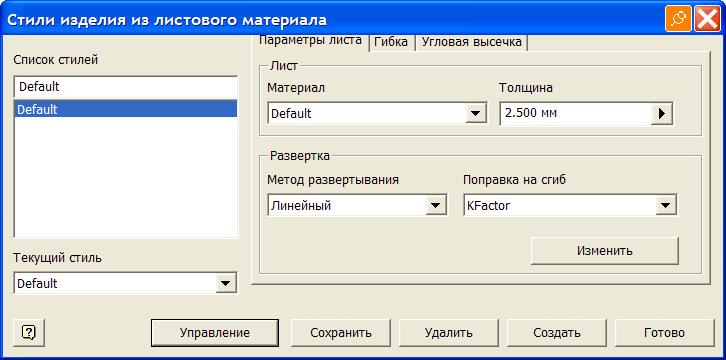This screenshot has width=726, height=360.
Task: Open the Текущий стиль dropdown
Action: click(225, 283)
